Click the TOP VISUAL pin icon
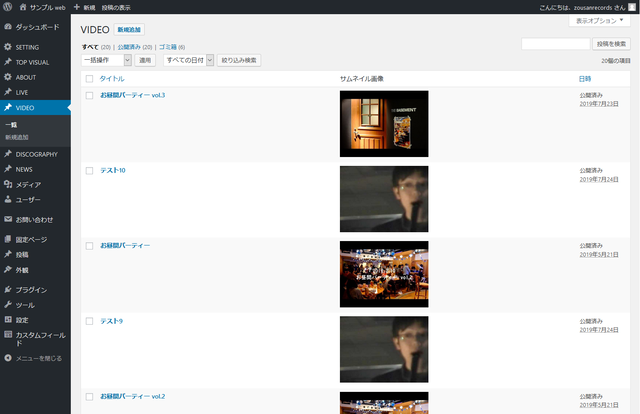Viewport: 640px width, 414px height. coord(8,62)
